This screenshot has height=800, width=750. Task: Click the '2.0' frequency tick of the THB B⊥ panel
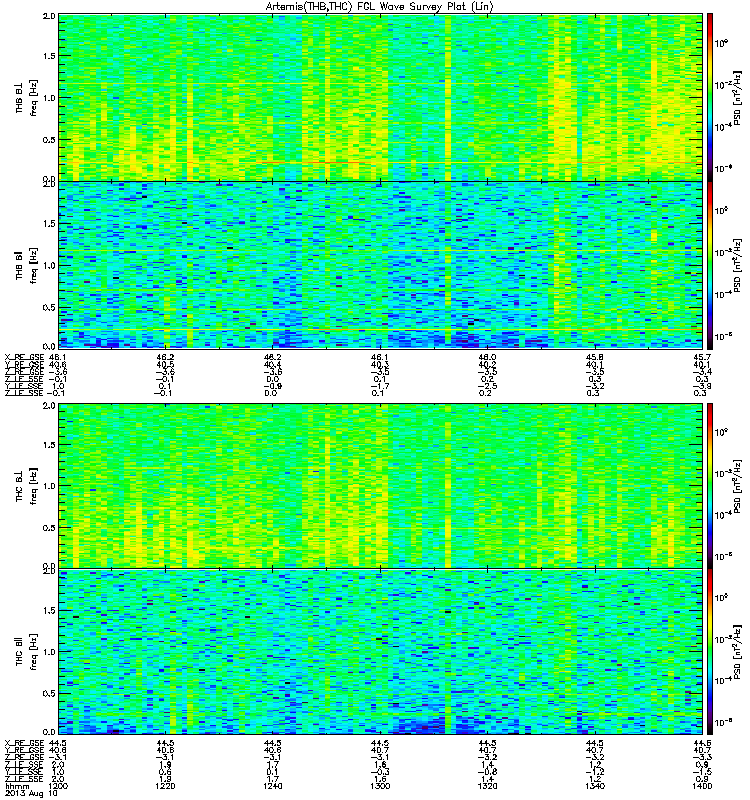click(x=49, y=16)
